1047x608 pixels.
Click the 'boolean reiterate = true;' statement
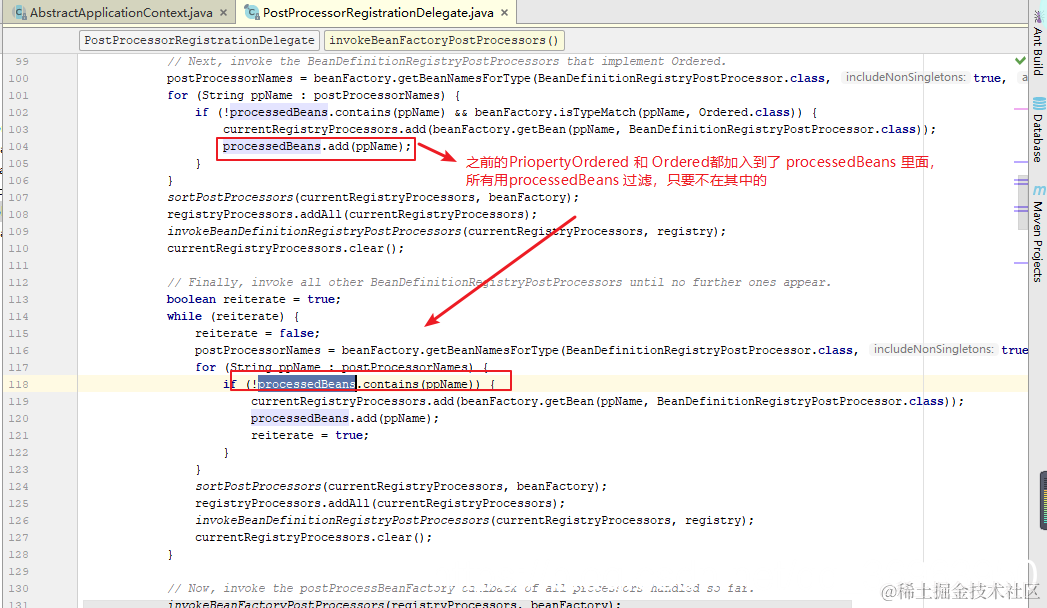pos(254,299)
